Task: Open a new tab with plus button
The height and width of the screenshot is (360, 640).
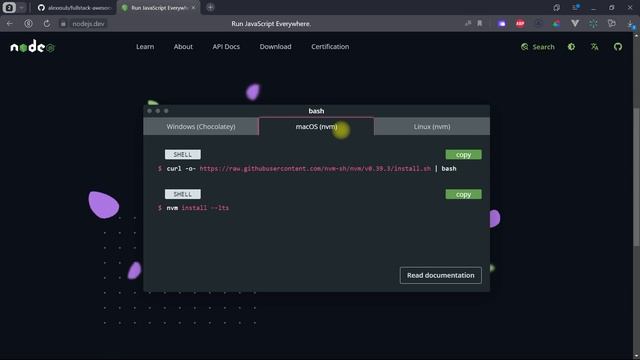Action: [210, 7]
